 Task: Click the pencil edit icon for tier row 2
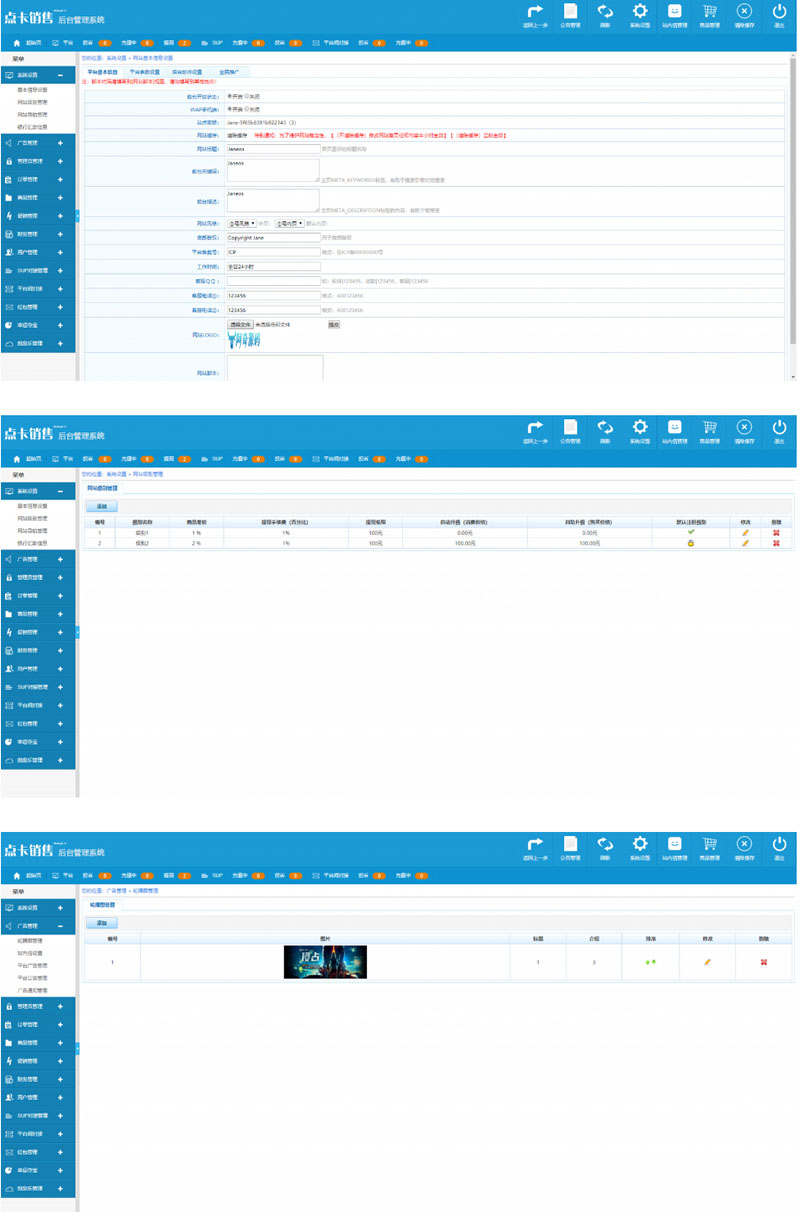(x=745, y=543)
